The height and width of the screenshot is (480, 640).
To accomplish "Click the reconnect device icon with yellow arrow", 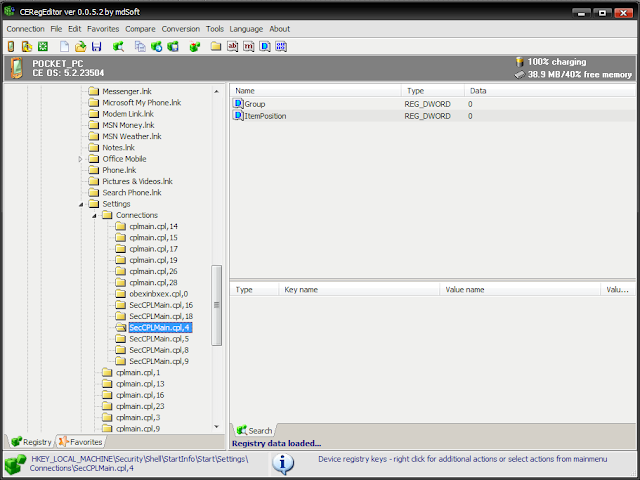I will tap(27, 47).
